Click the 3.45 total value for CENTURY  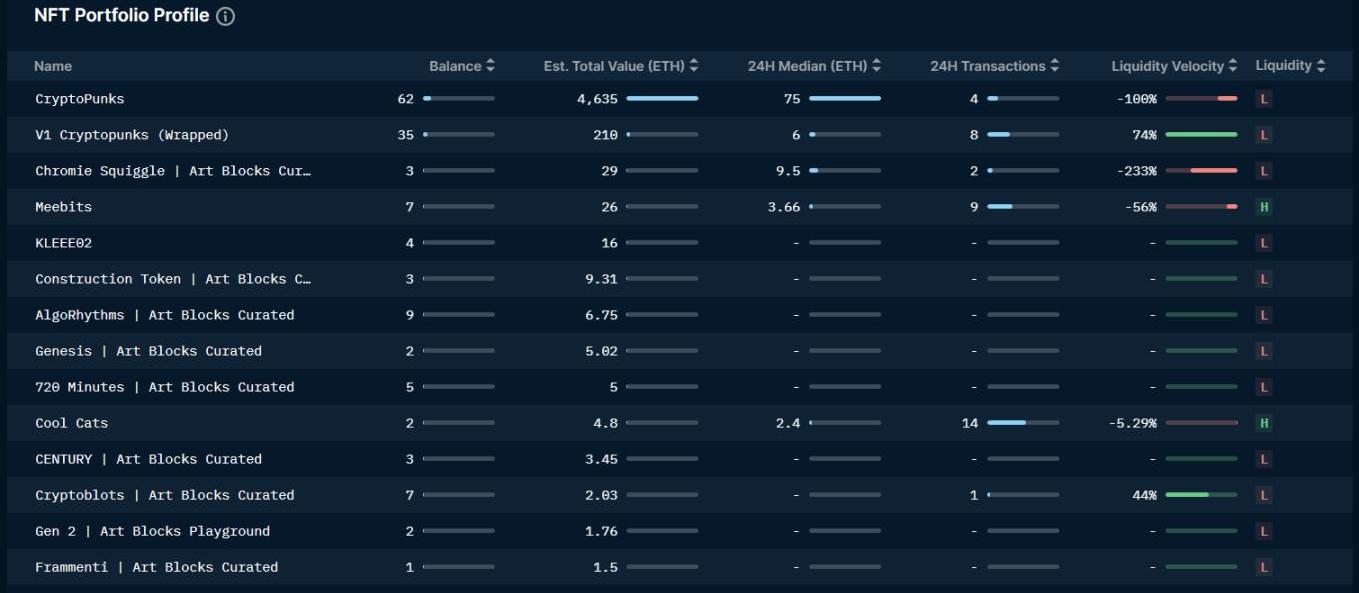click(601, 459)
